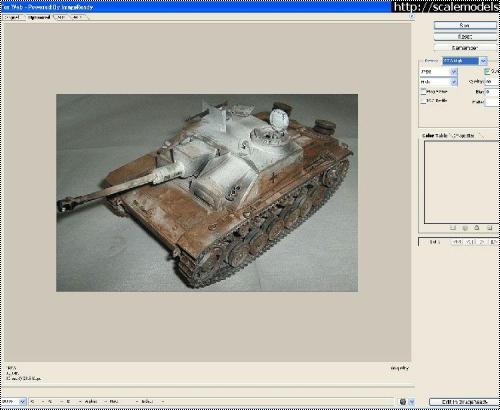This screenshot has width=500, height=410.
Task: Open the preview flyout menu arrow
Action: [412, 16]
